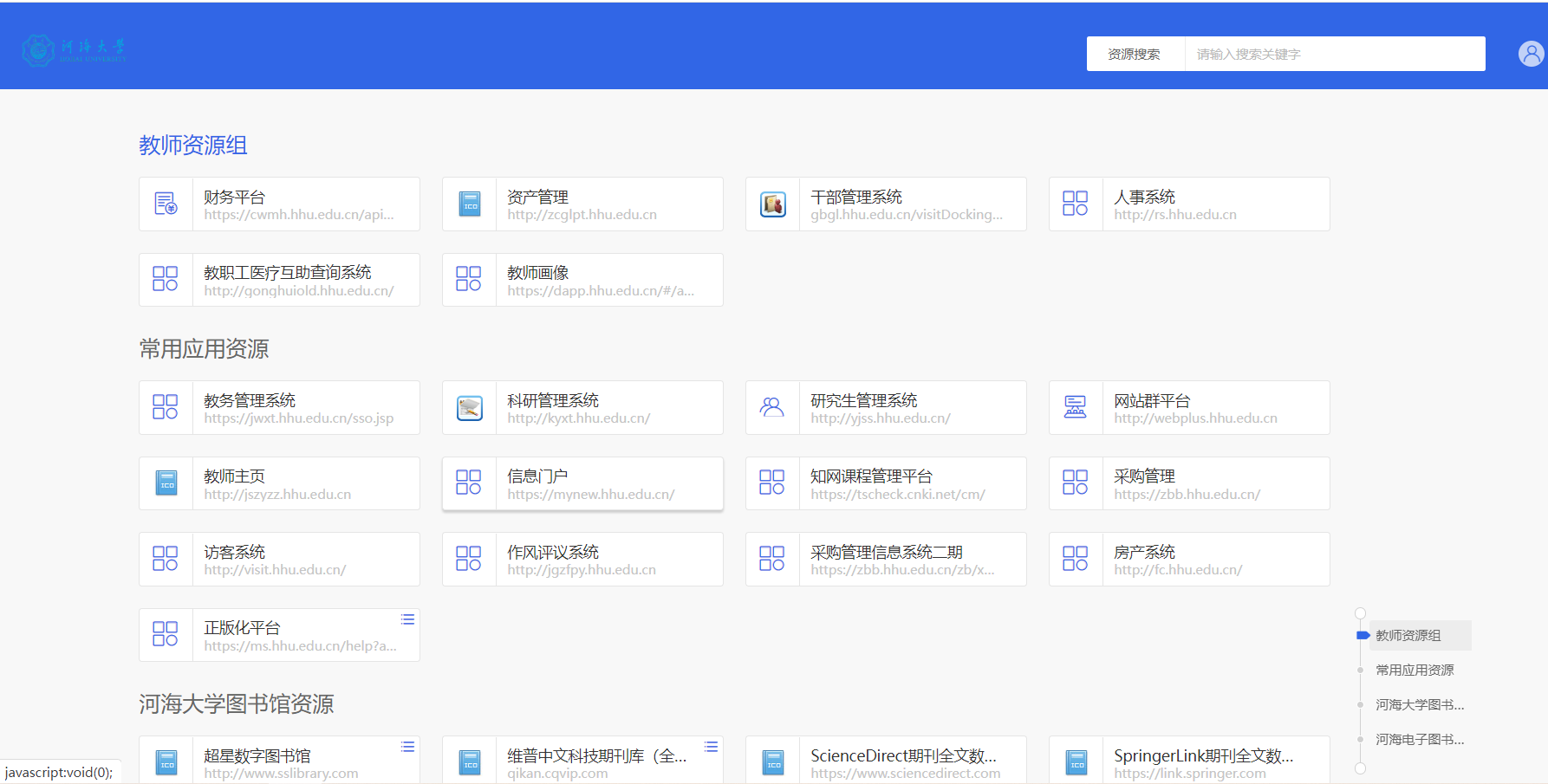The image size is (1548, 784).
Task: Open the 网站群平台 icon
Action: [x=1076, y=408]
